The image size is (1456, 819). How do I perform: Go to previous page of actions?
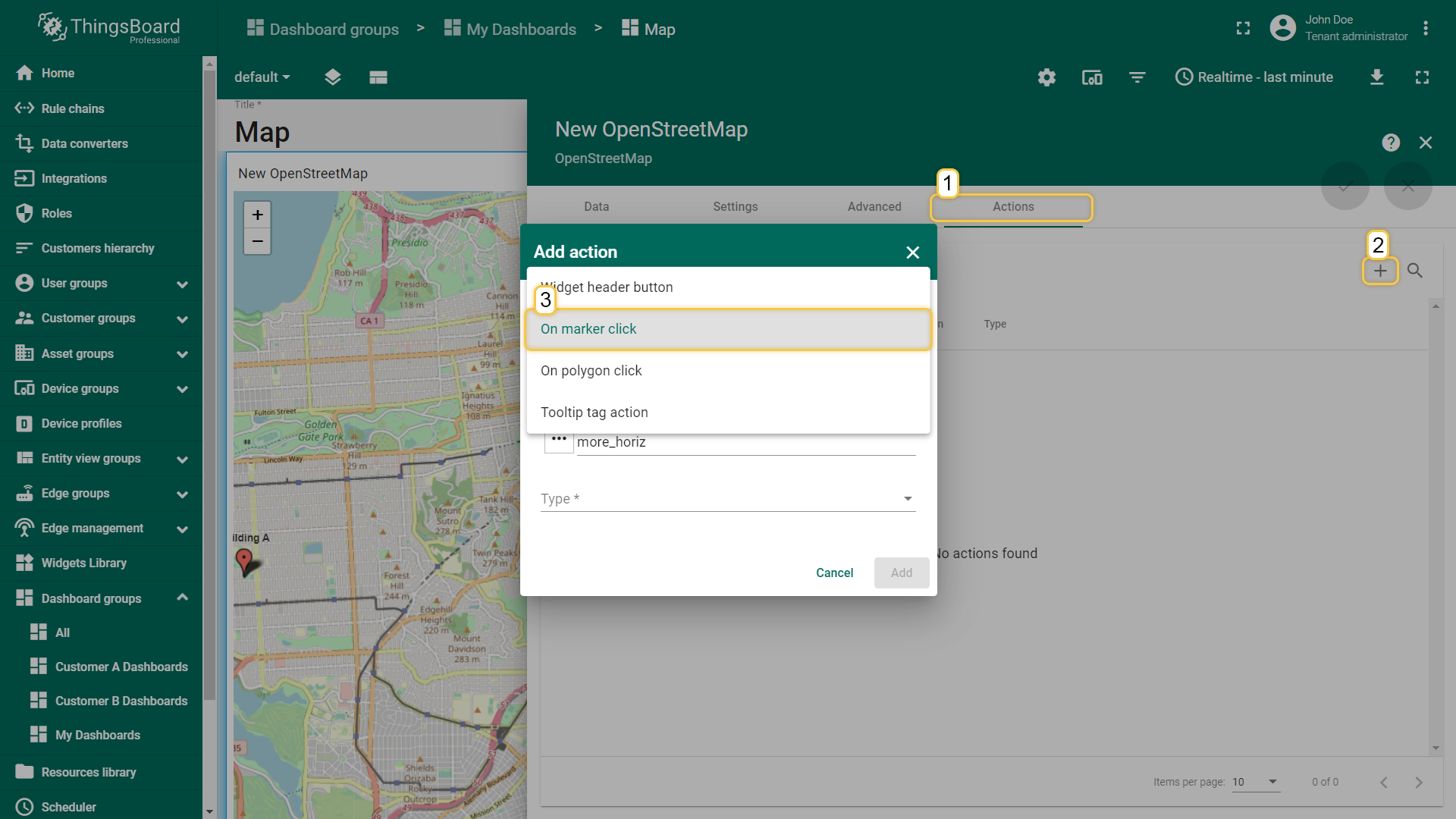(x=1384, y=782)
